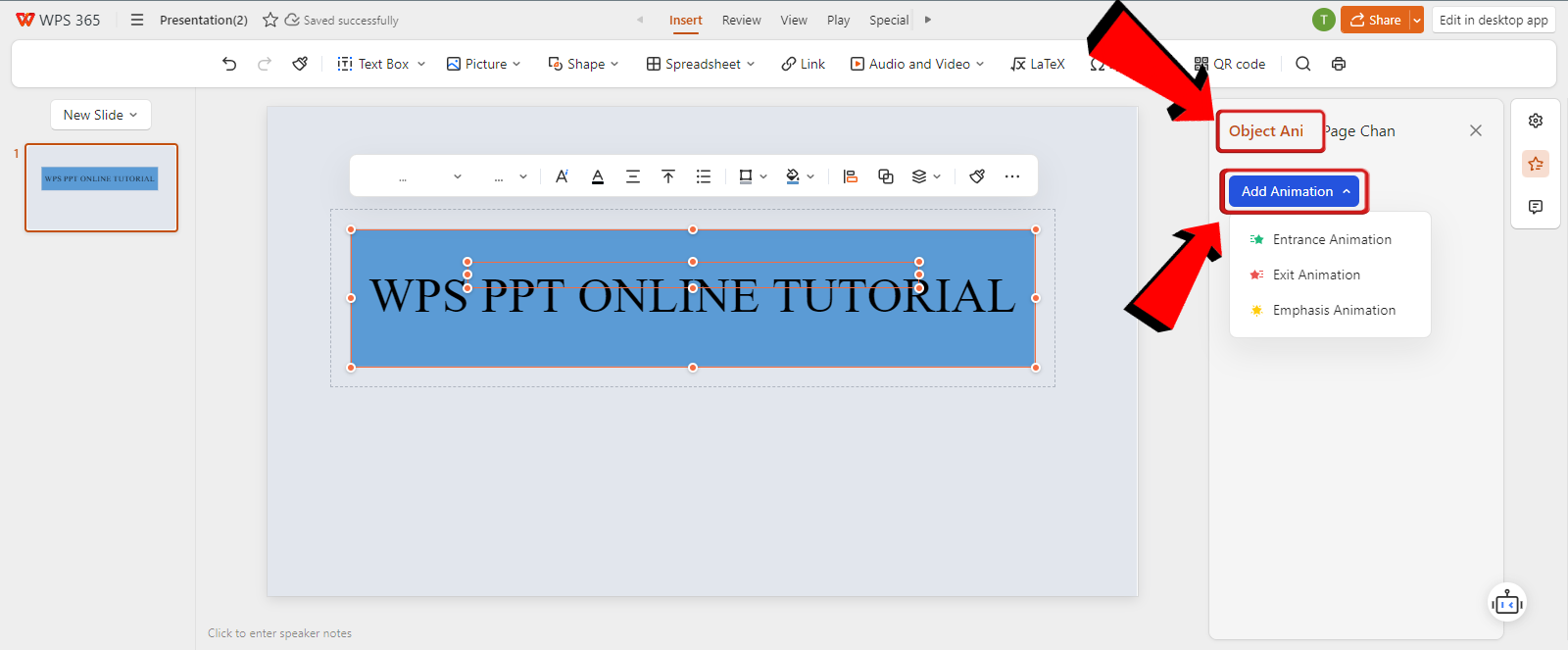Open more options ellipsis in floating toolbar
Screen dimensions: 1568x650
coord(1012,176)
